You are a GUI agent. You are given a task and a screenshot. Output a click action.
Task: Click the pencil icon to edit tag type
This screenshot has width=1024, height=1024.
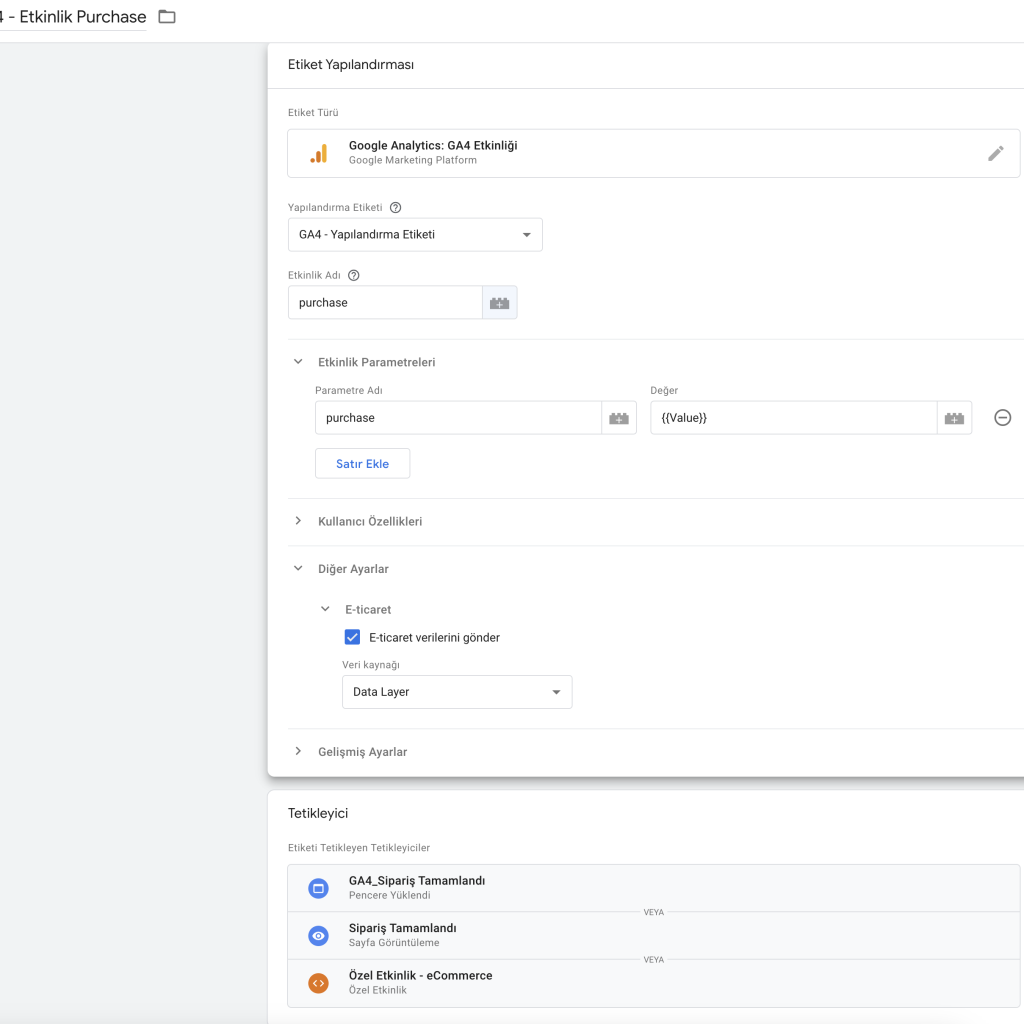click(995, 153)
